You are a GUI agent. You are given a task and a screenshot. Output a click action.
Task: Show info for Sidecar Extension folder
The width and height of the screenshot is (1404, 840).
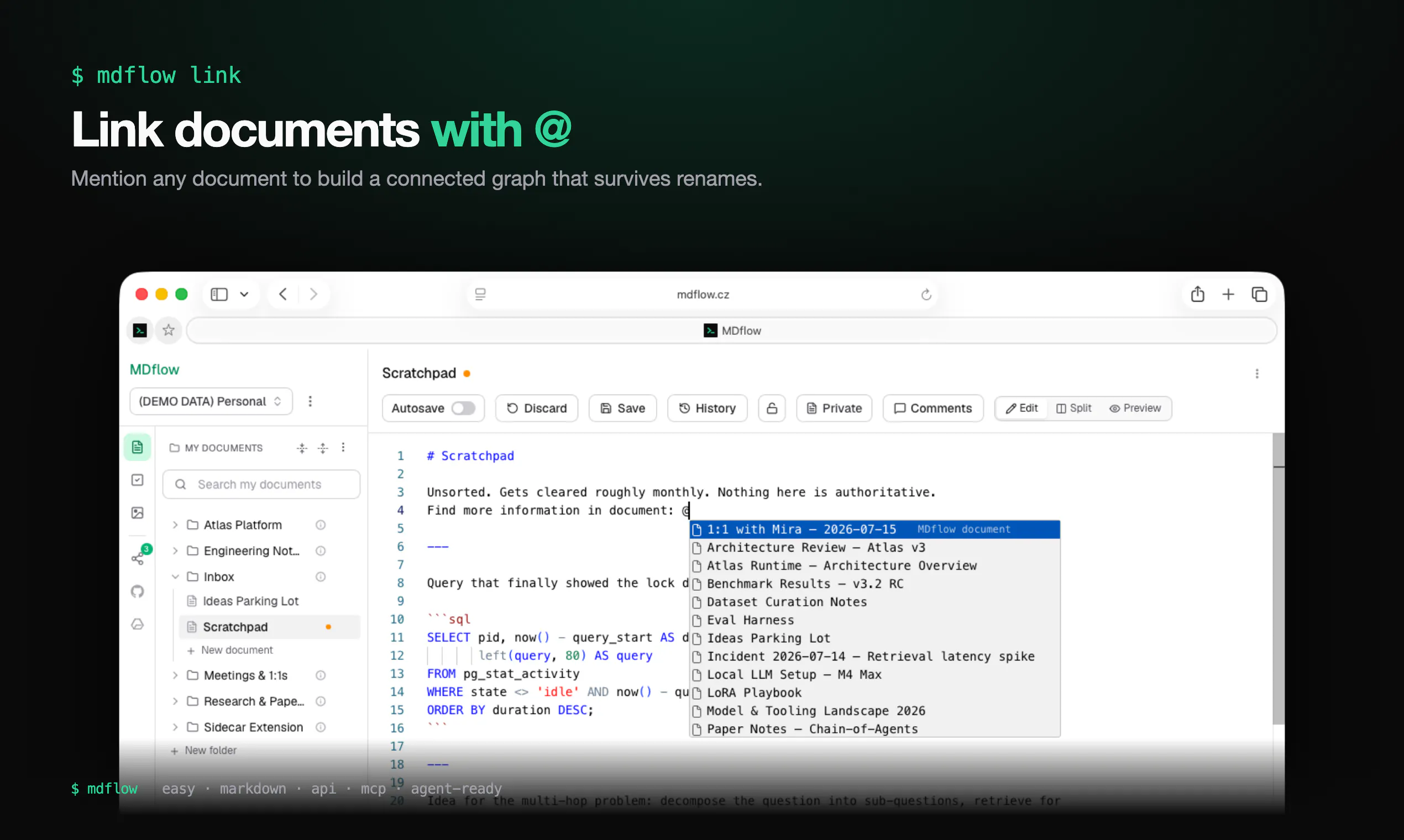(321, 727)
